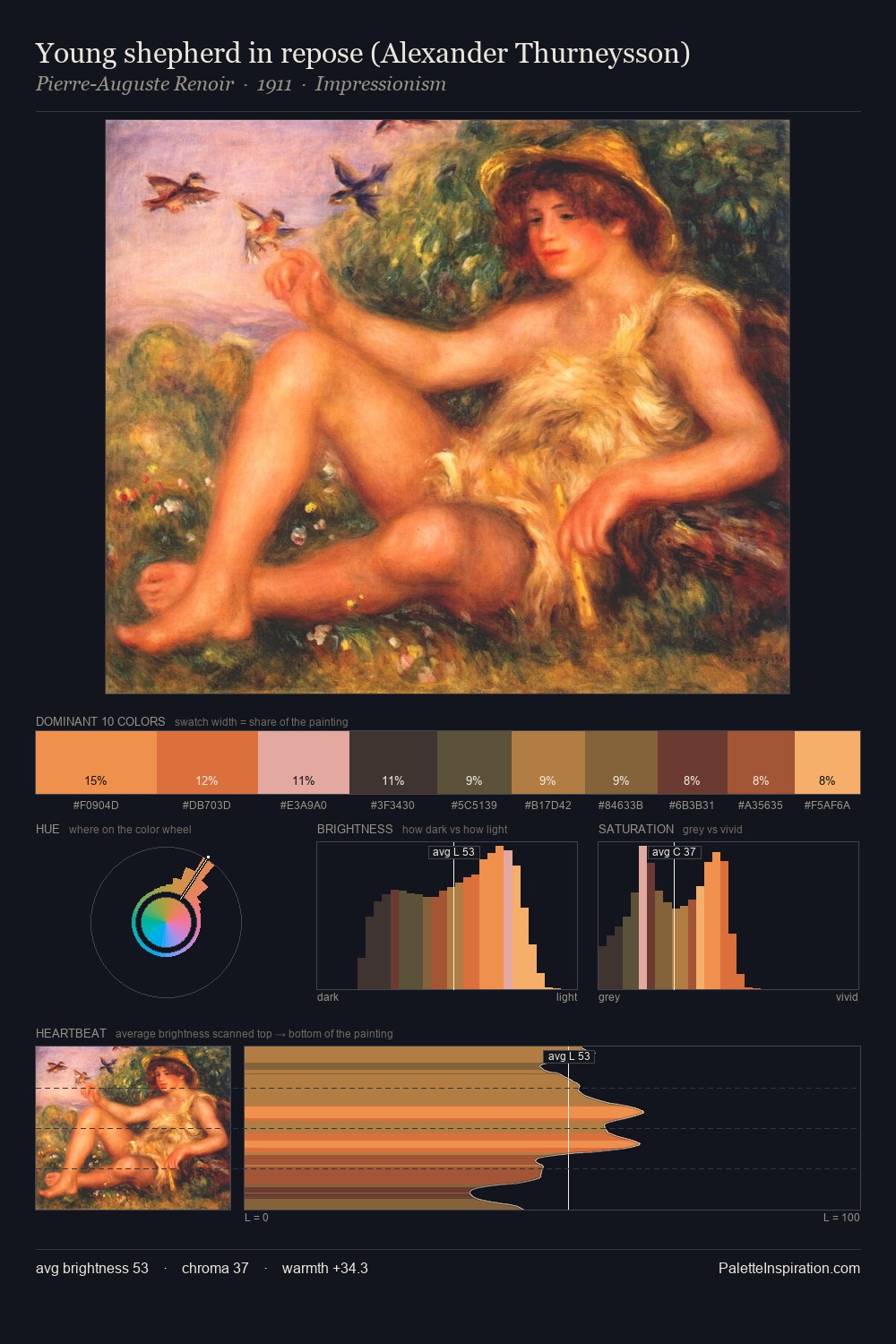Viewport: 896px width, 1344px height.
Task: Click the 'HEARTBEAT' section heading
Action: point(71,1033)
